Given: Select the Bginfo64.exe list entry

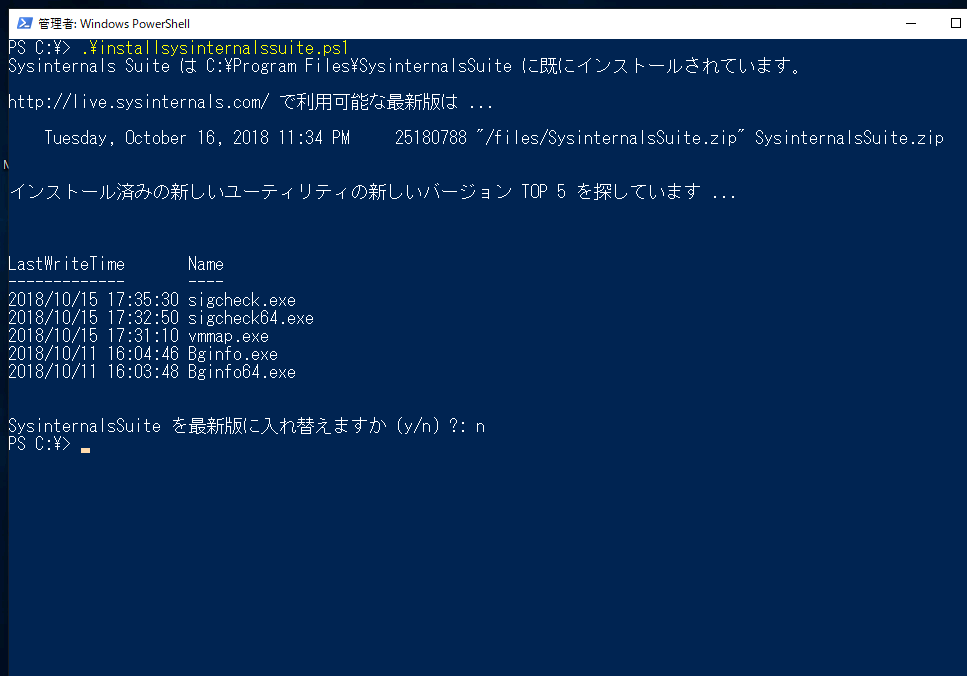Looking at the screenshot, I should point(240,371).
